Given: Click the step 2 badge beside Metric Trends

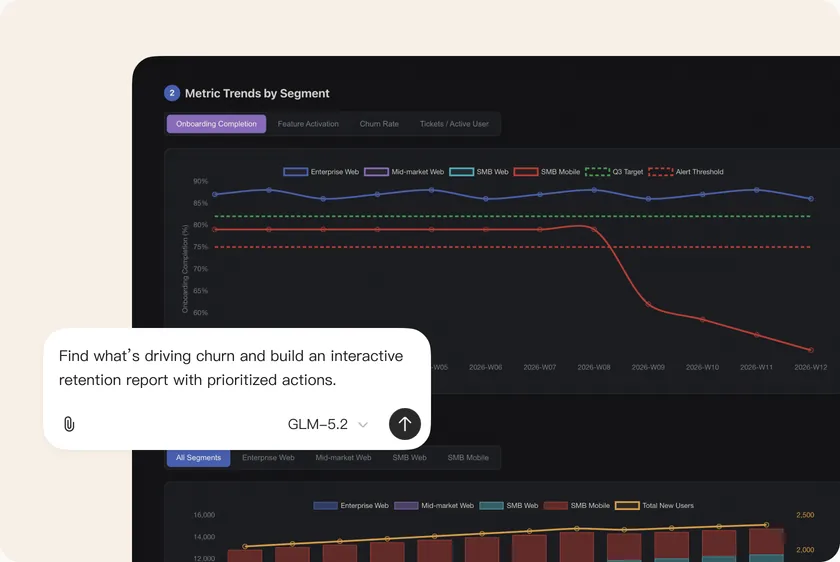Looking at the screenshot, I should click(171, 93).
